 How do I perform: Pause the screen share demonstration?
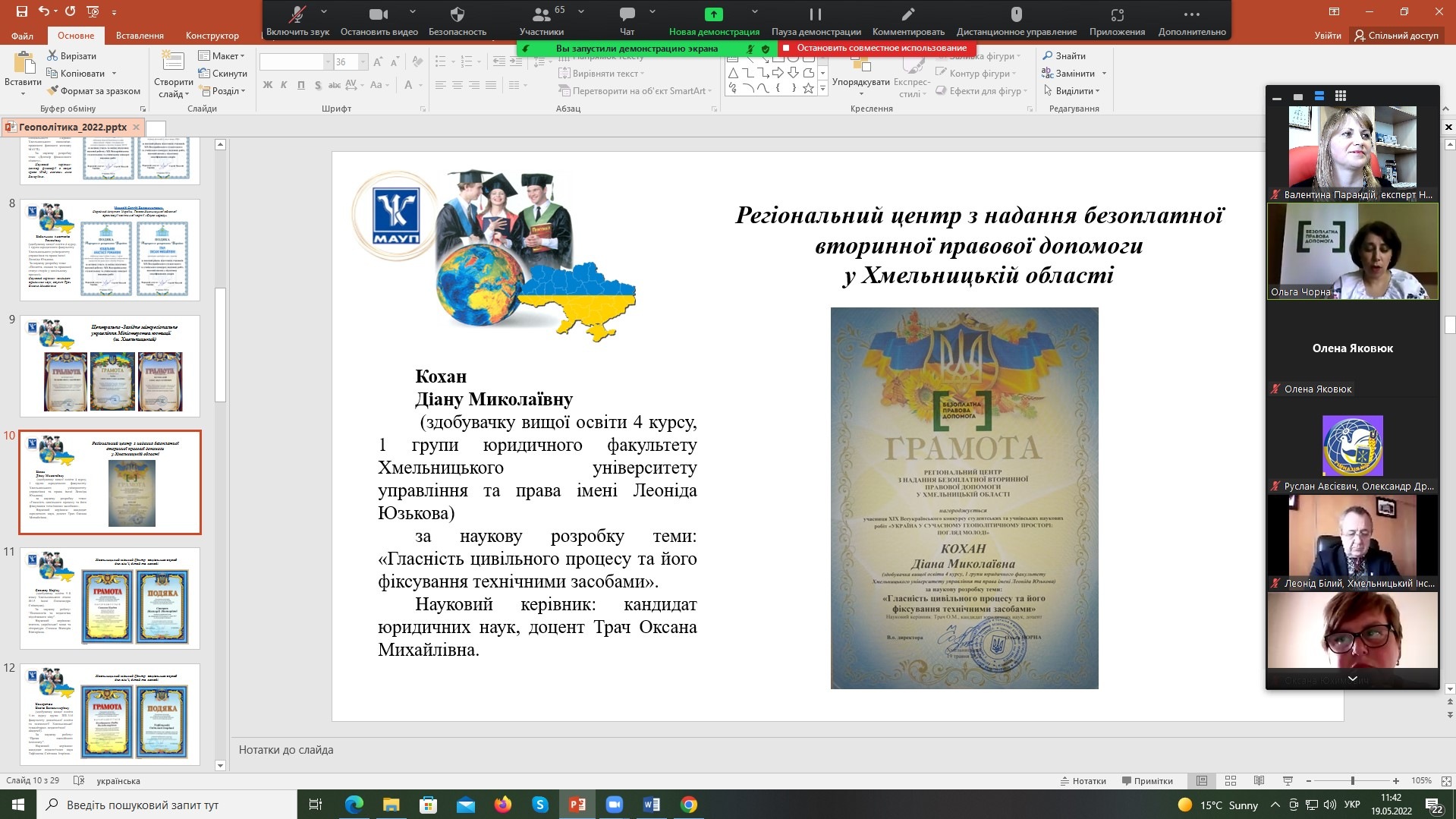click(x=816, y=14)
